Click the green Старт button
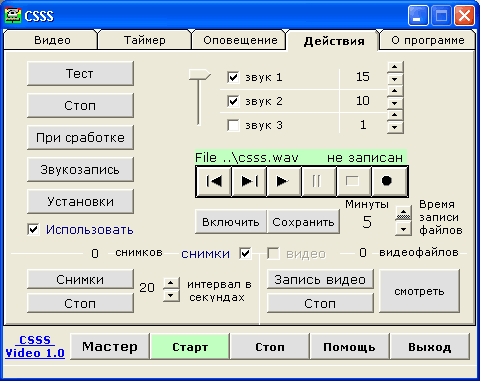 tap(190, 347)
